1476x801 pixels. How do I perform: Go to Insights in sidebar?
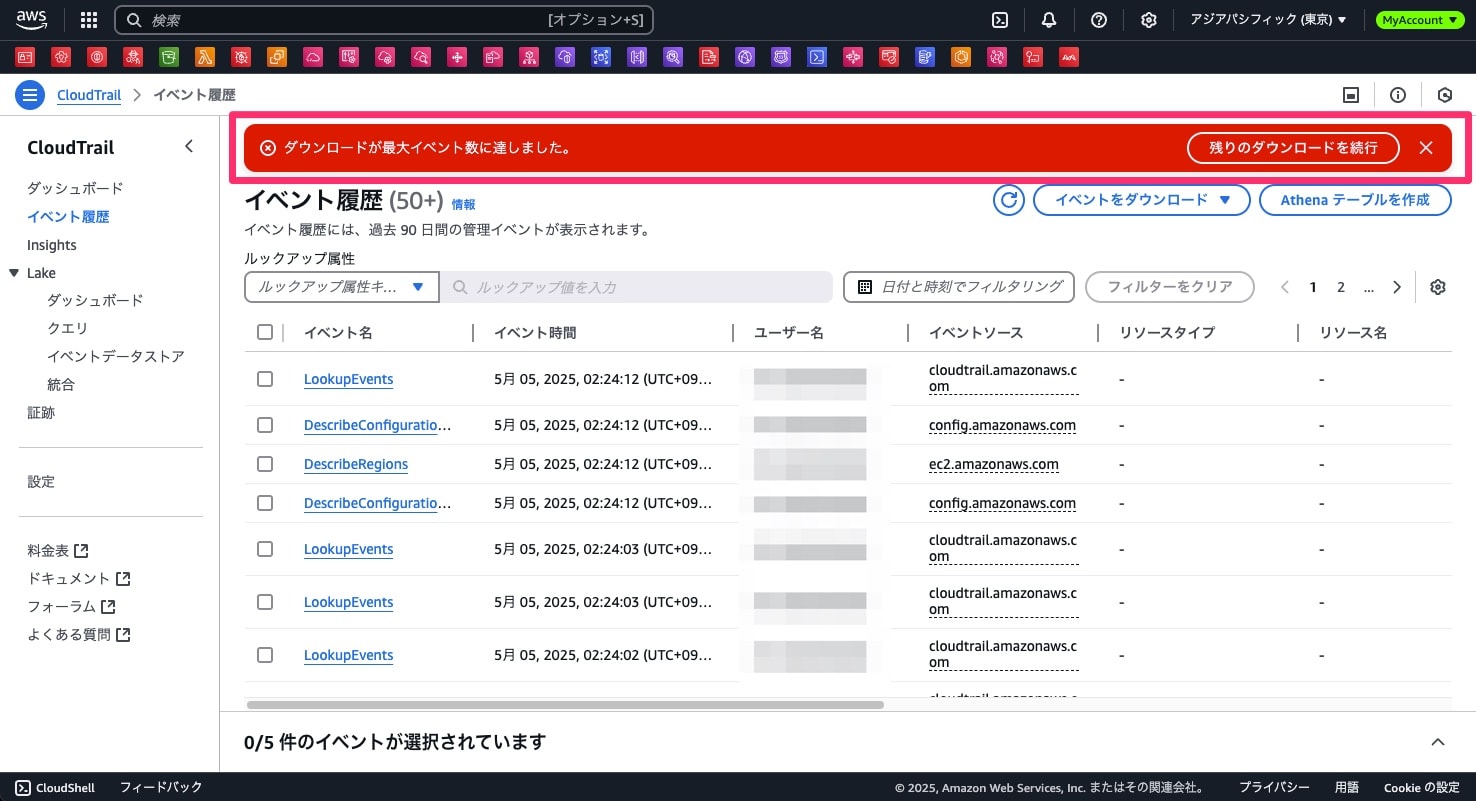coord(52,245)
